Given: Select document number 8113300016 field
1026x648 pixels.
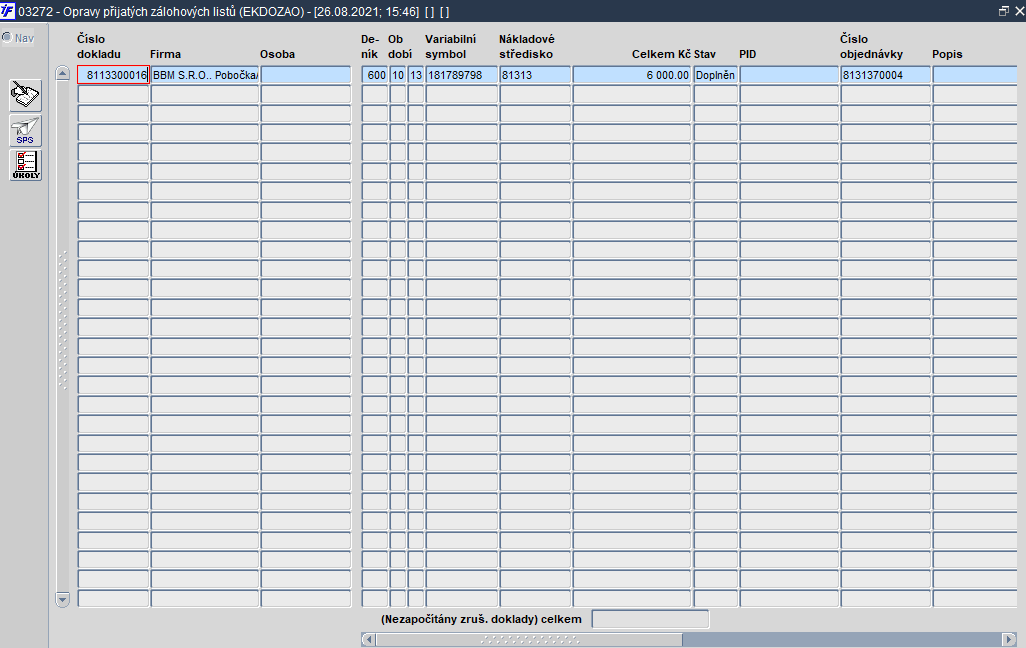Looking at the screenshot, I should (113, 75).
